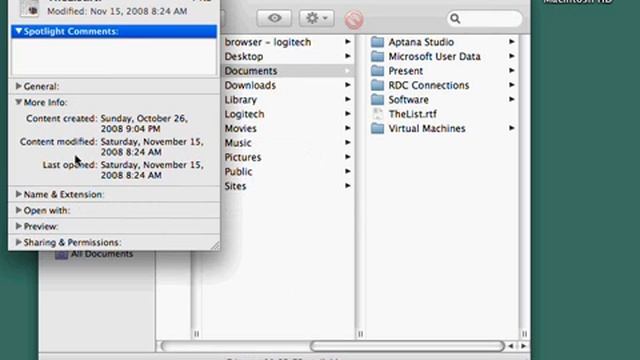Select the Microsoft User Data name
Viewport: 640px width, 360px height.
tap(434, 56)
